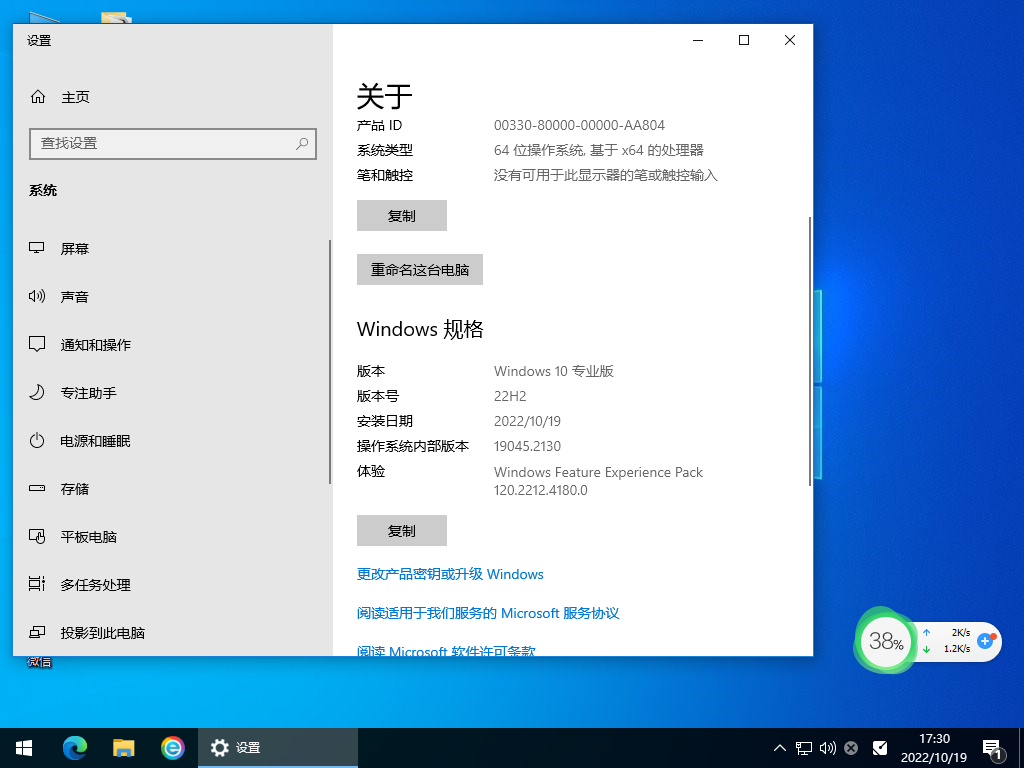Click the network icon in system tray
Screen dimensions: 1024x768
coord(802,747)
